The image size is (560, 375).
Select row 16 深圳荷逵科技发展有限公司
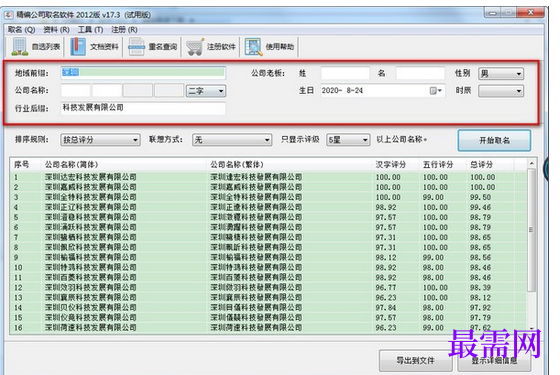[x=268, y=328]
